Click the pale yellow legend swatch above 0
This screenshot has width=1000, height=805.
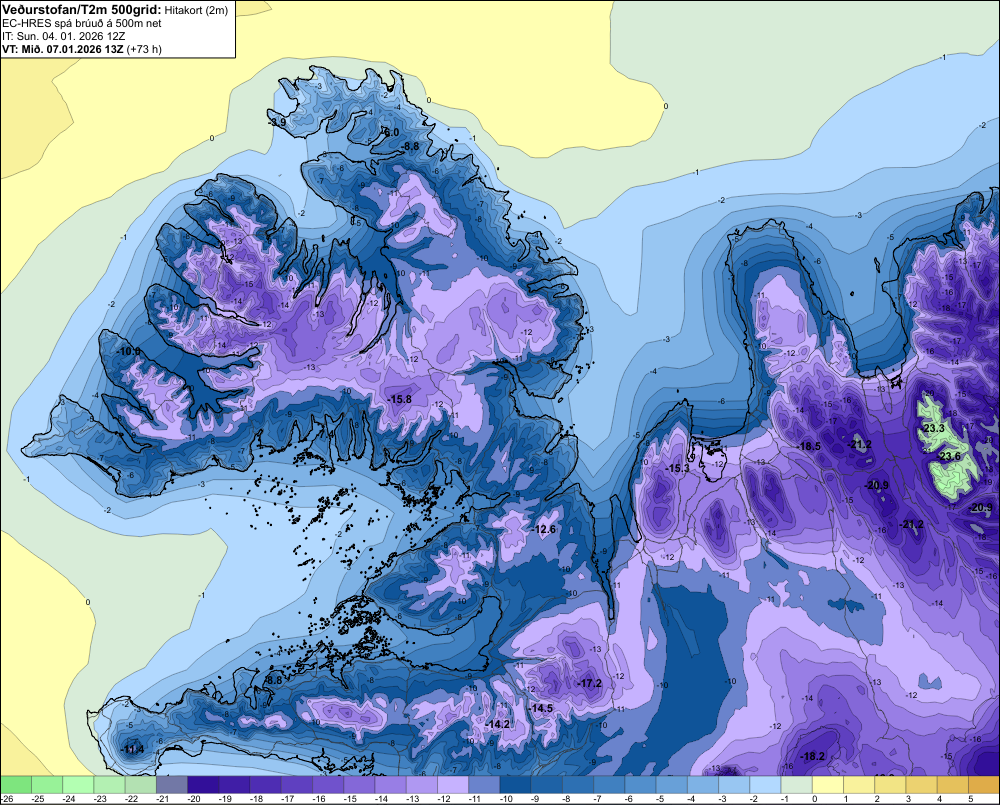(x=828, y=785)
